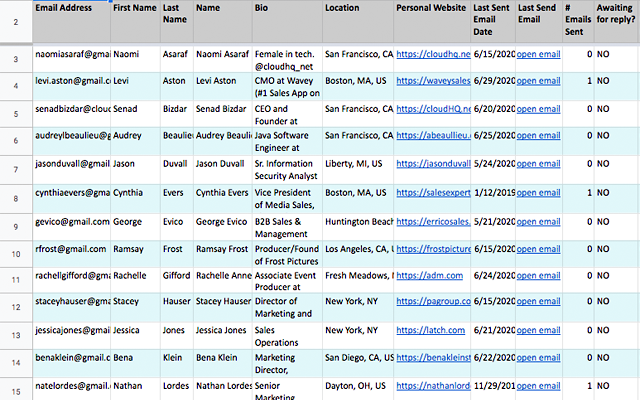Select the CMO at Wavey bio cell

tap(287, 87)
